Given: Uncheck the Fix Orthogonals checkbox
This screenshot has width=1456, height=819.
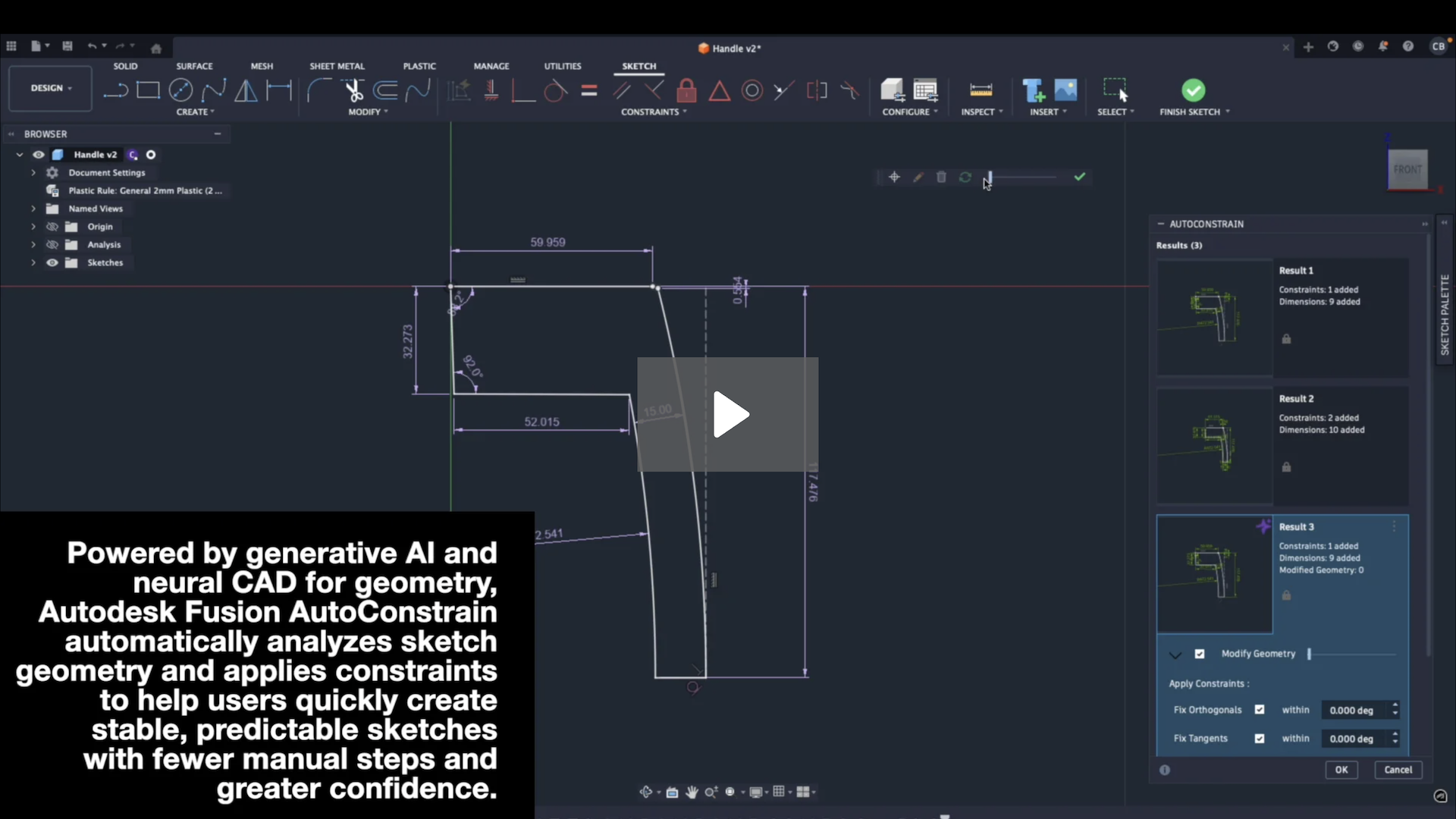Looking at the screenshot, I should pyautogui.click(x=1260, y=710).
